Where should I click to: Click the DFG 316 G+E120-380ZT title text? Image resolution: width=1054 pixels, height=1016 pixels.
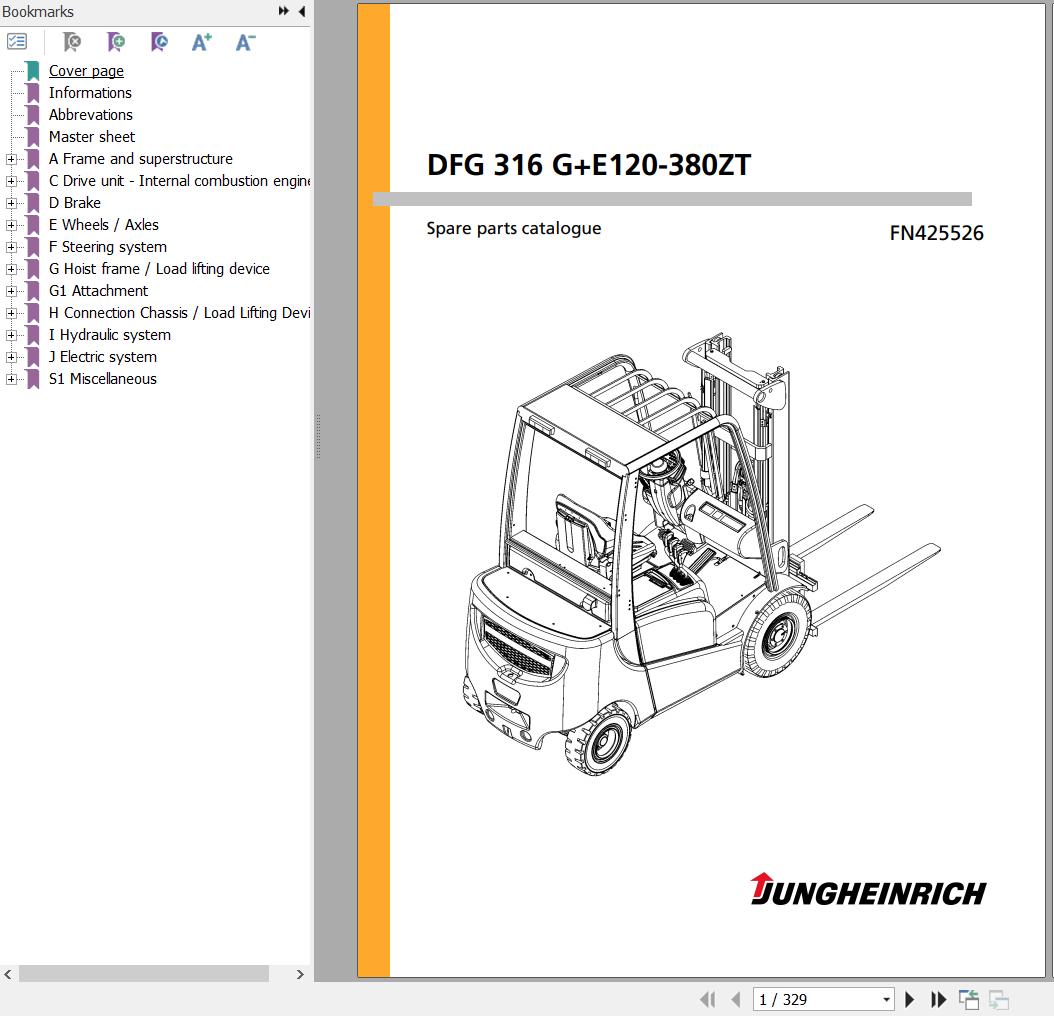pos(589,165)
